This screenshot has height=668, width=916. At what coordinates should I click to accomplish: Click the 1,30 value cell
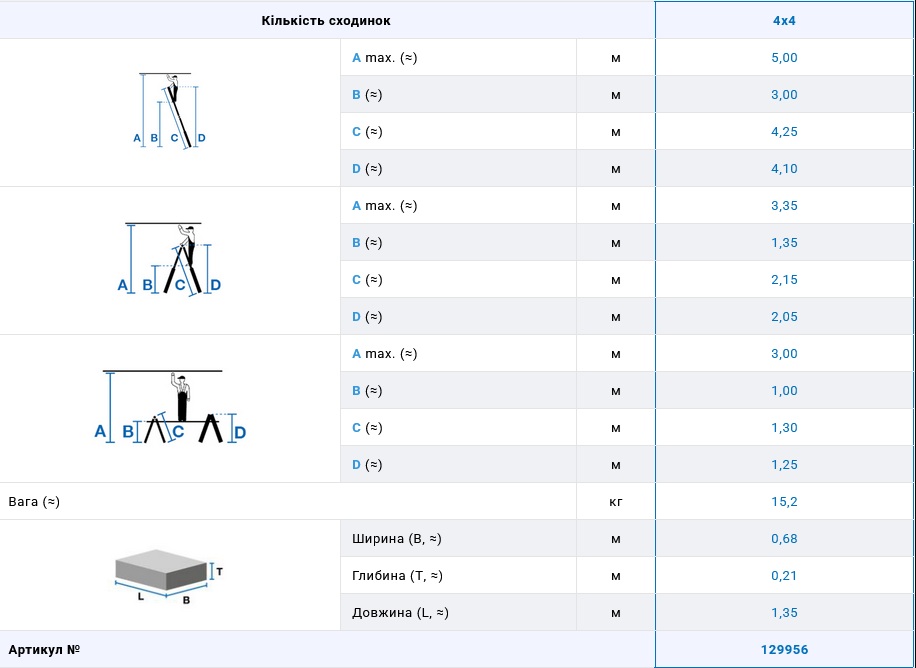coord(784,428)
